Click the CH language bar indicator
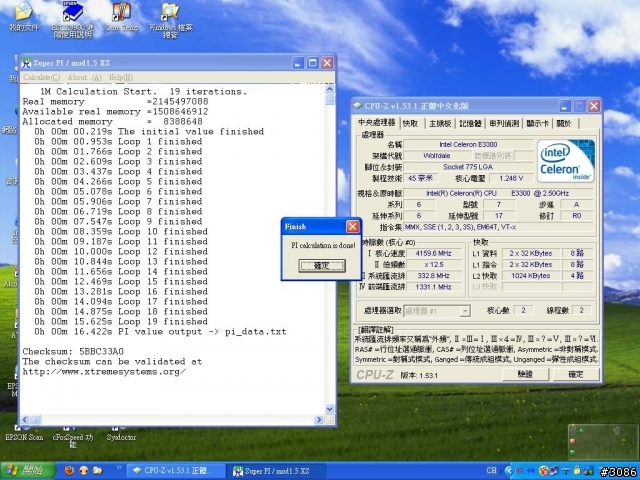640x480 pixels. point(491,471)
